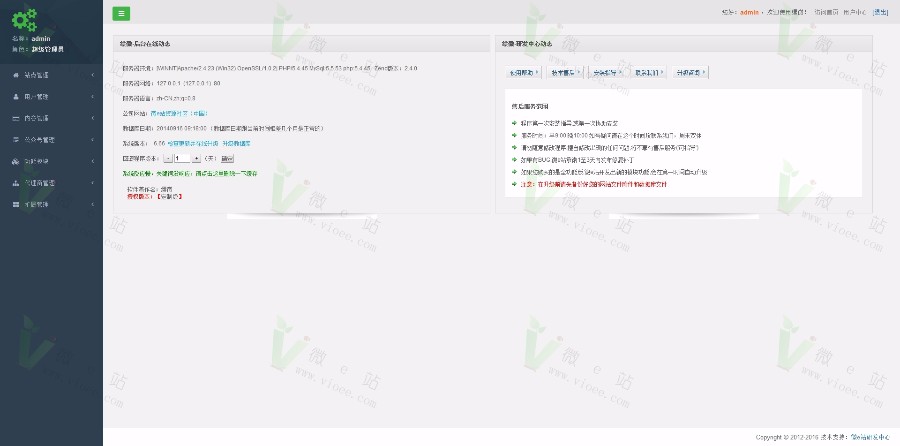This screenshot has width=900, height=446.
Task: Click the [退出] logout link
Action: pyautogui.click(x=880, y=12)
